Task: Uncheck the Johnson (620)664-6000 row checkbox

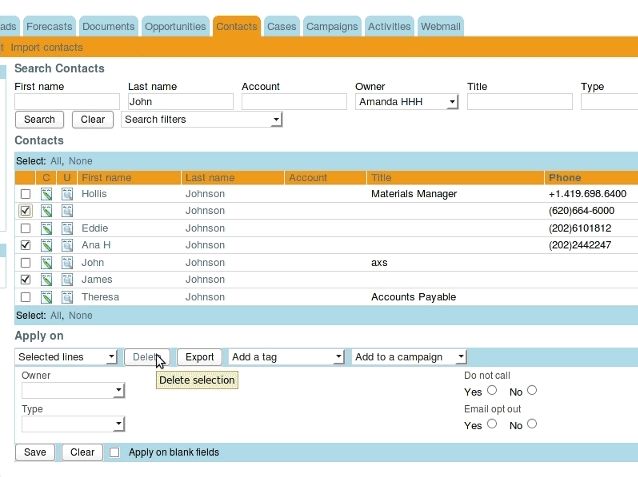Action: coord(25,211)
